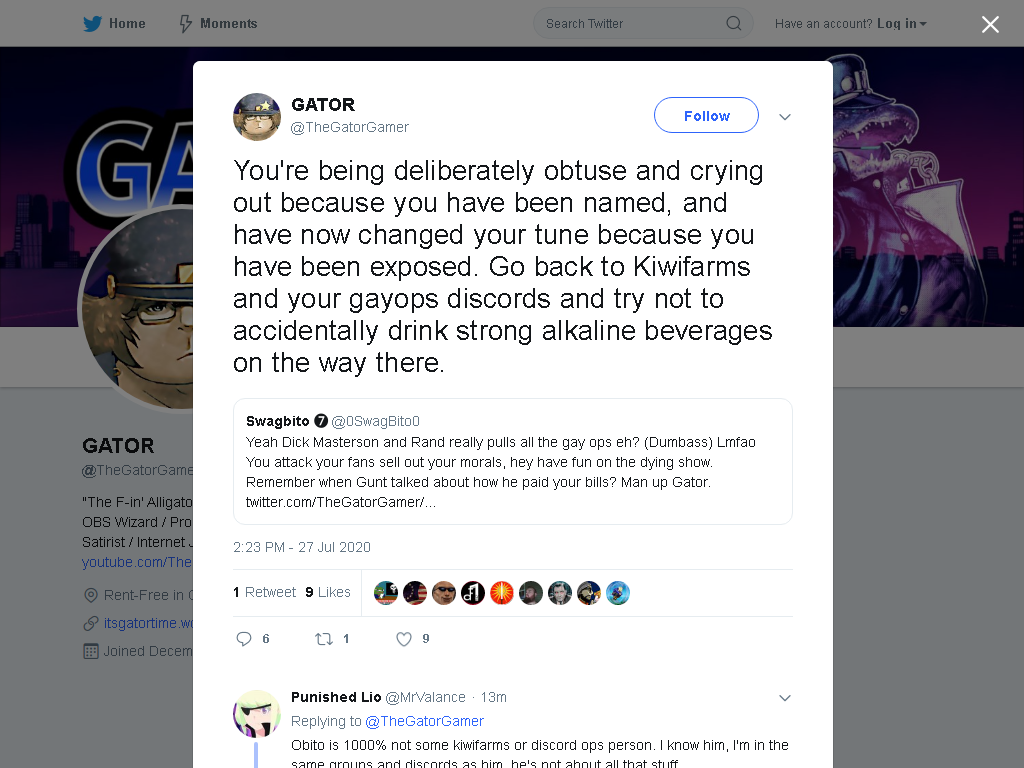Open the @TheGatorGamer mention link in reply
The width and height of the screenshot is (1024, 768).
(x=424, y=721)
